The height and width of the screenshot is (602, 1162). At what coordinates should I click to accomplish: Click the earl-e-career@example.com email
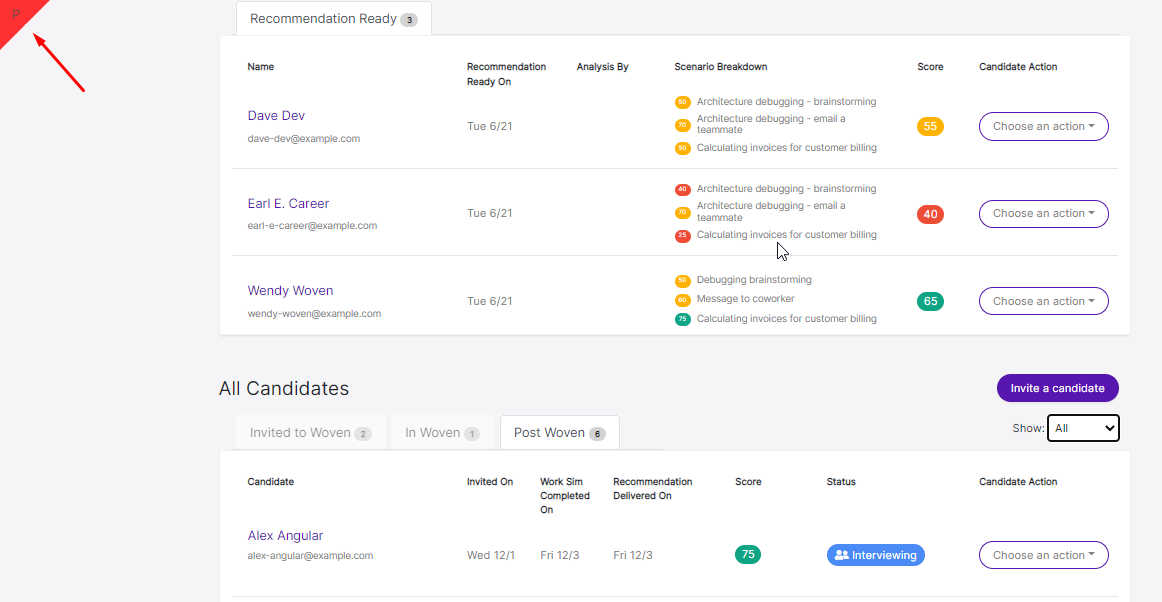(x=312, y=226)
